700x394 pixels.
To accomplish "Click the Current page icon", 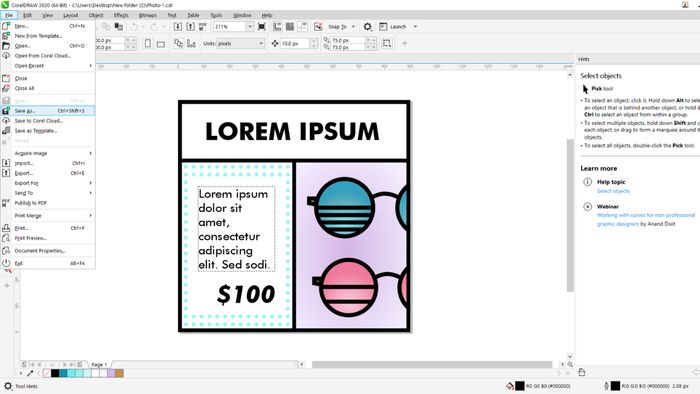I will tap(191, 43).
